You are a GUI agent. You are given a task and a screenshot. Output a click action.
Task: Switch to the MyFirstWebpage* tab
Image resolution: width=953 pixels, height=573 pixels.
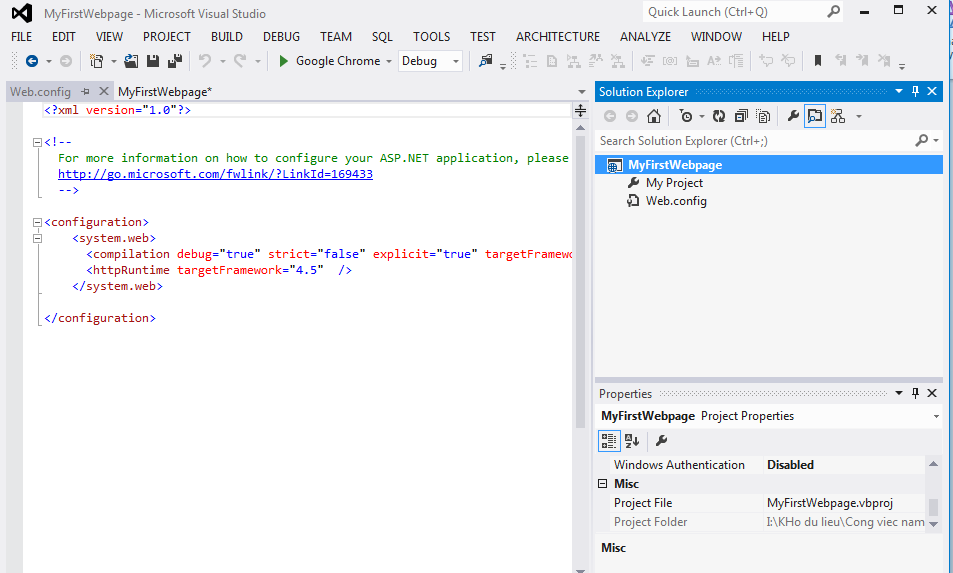[x=165, y=91]
